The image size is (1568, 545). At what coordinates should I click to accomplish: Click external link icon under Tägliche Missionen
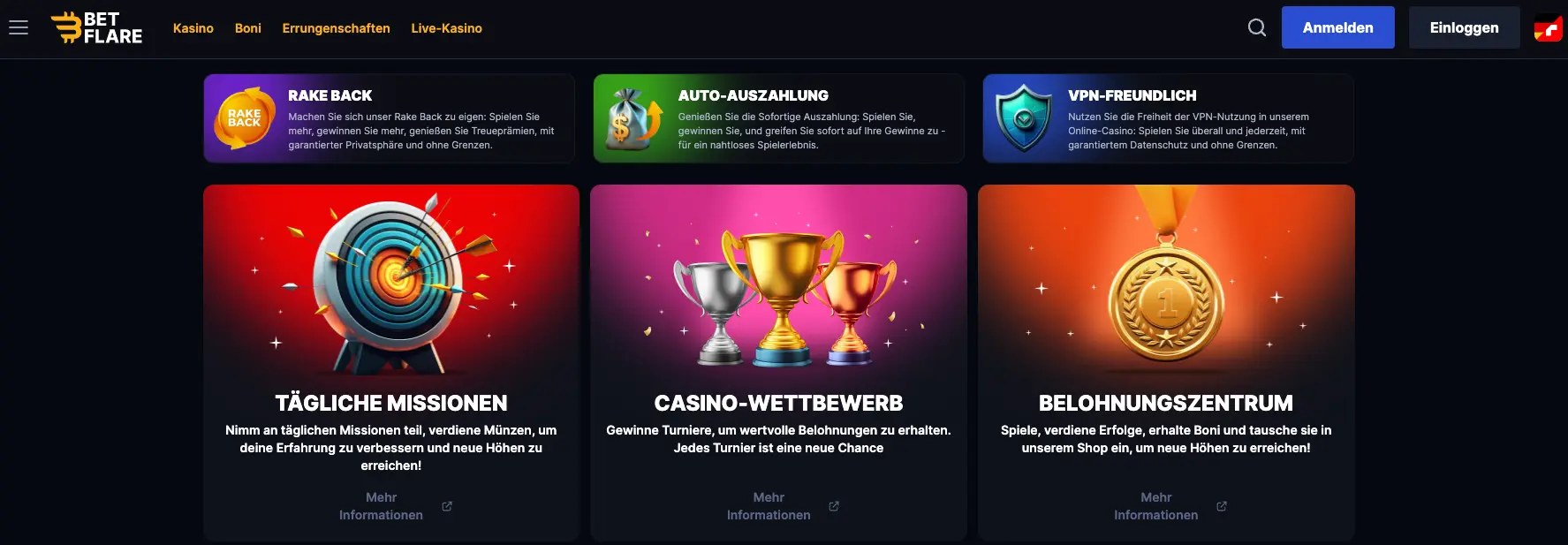[x=447, y=506]
